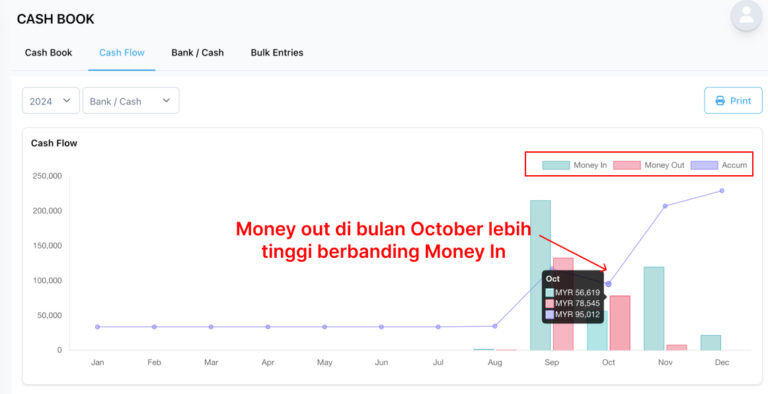Click the November Money In bar
The image size is (768, 394).
click(654, 308)
